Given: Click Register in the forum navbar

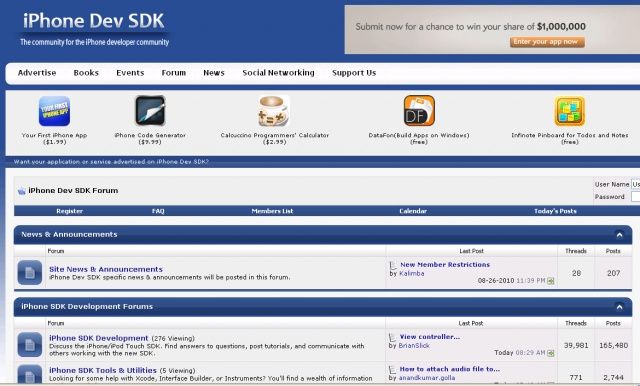Looking at the screenshot, I should point(69,211).
